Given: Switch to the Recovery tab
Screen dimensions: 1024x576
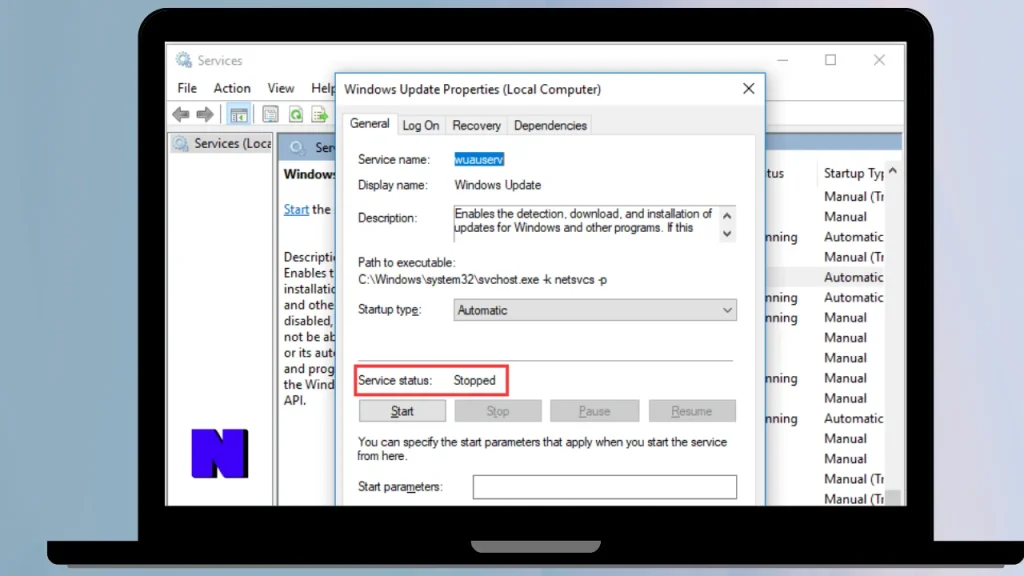Looking at the screenshot, I should click(477, 125).
